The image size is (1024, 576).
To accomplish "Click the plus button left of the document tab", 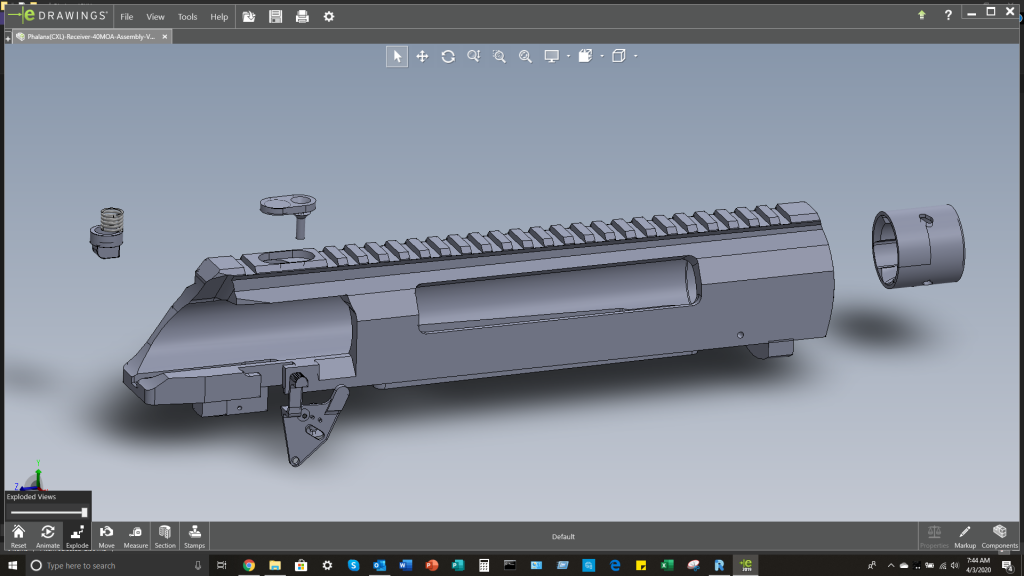I will click(x=8, y=38).
